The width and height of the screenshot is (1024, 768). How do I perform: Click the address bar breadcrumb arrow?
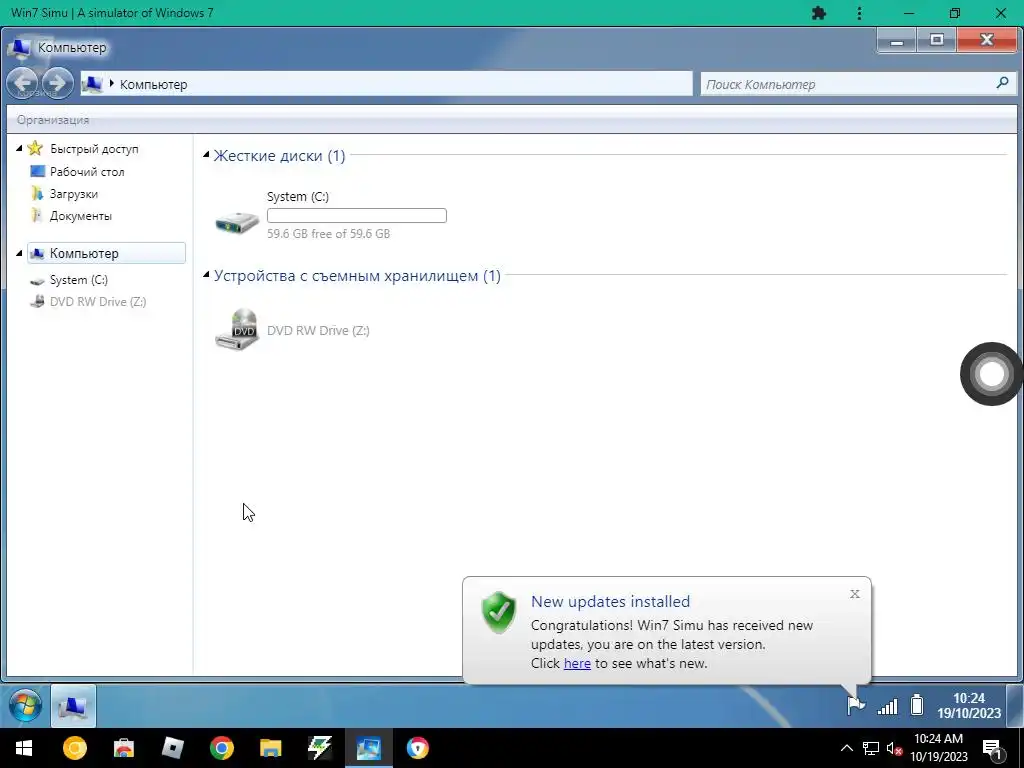(x=112, y=84)
